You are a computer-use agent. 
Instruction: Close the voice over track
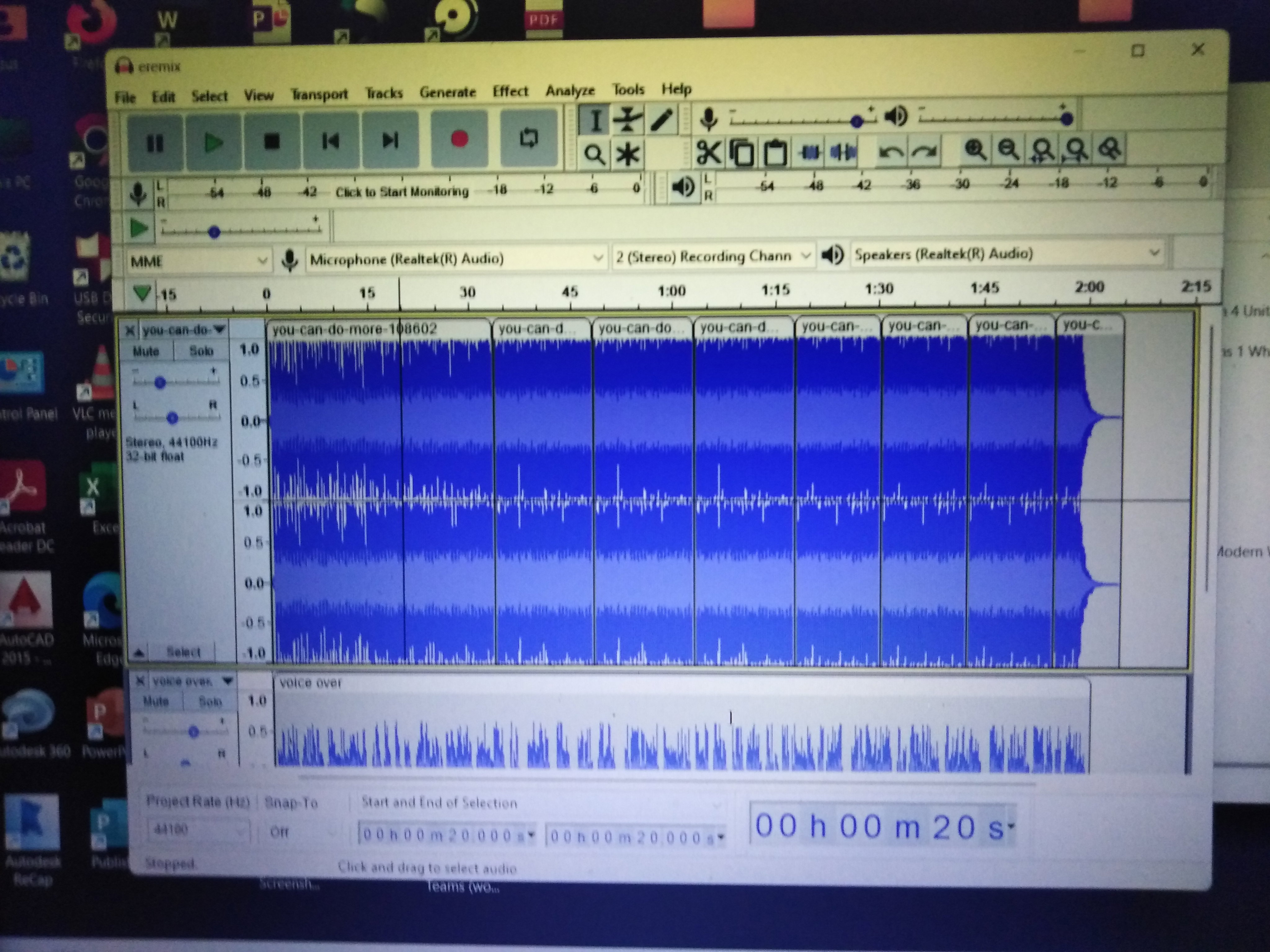[140, 681]
